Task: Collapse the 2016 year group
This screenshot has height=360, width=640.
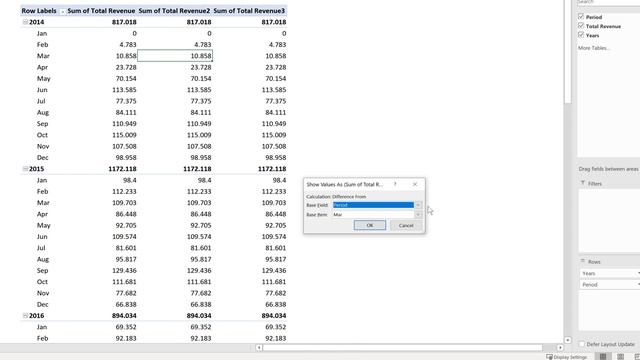Action: (x=25, y=316)
